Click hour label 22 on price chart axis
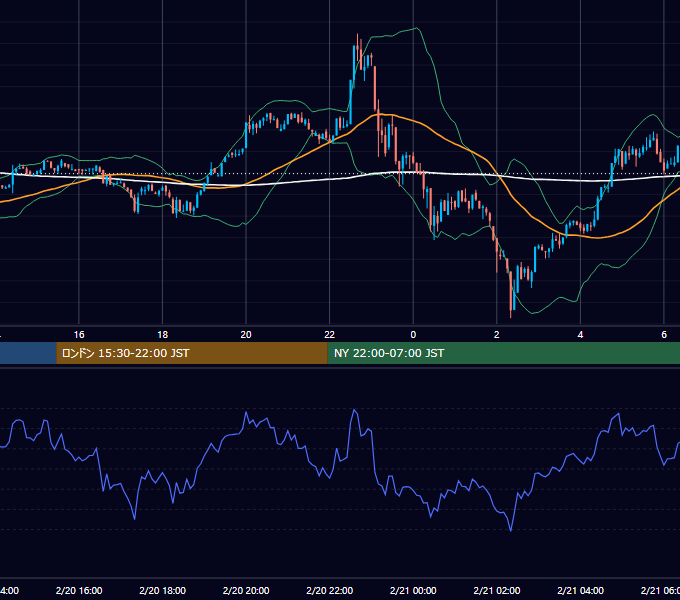Image resolution: width=680 pixels, height=600 pixels. click(330, 335)
